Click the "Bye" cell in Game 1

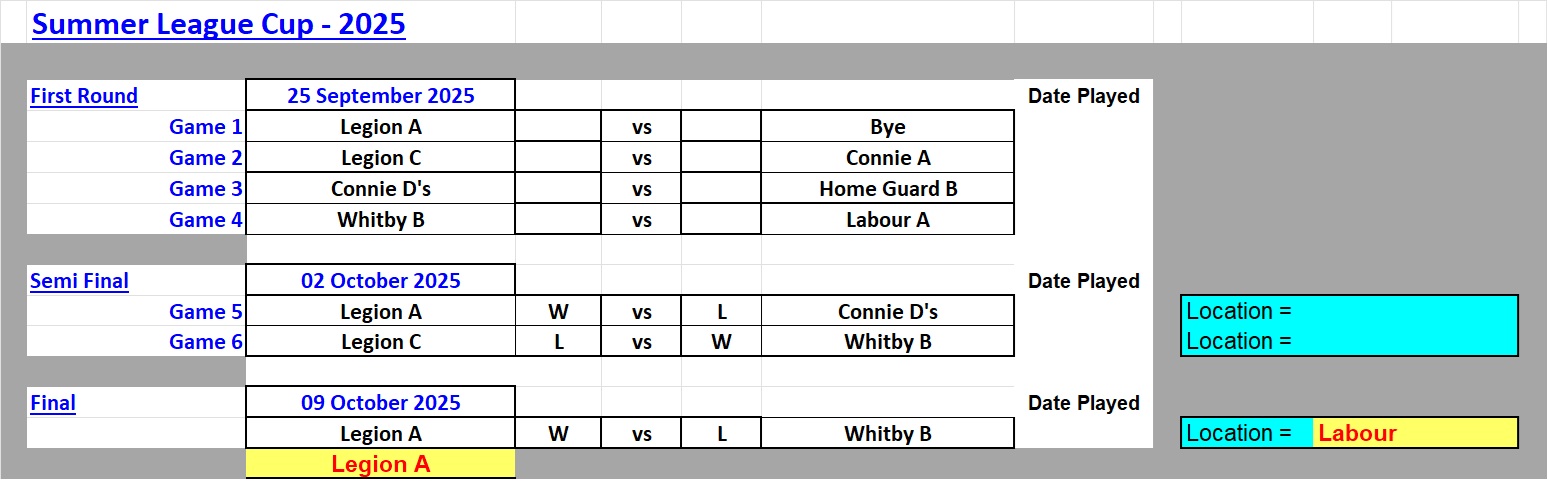click(887, 127)
